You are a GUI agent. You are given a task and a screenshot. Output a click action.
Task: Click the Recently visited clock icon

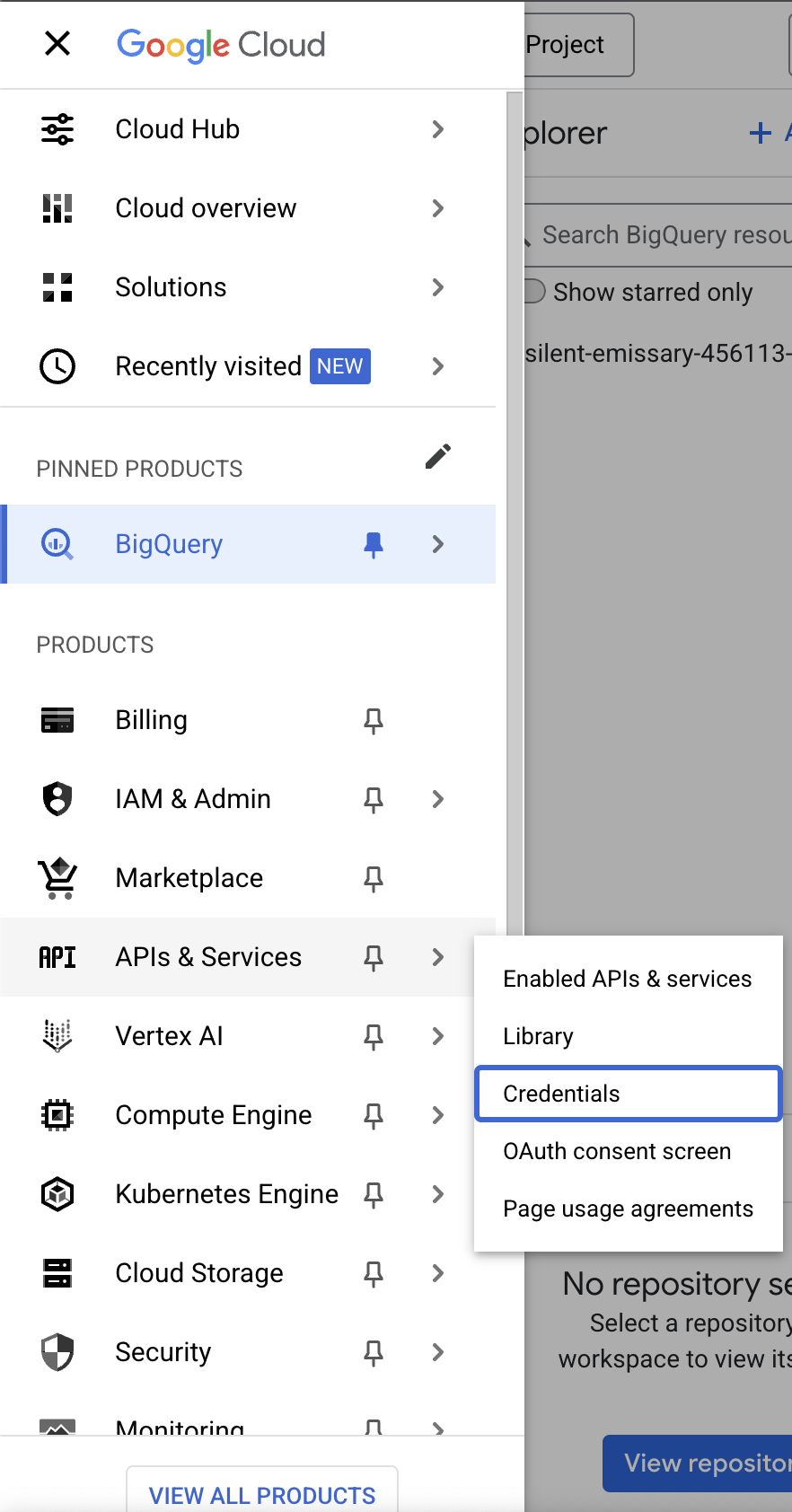57,366
